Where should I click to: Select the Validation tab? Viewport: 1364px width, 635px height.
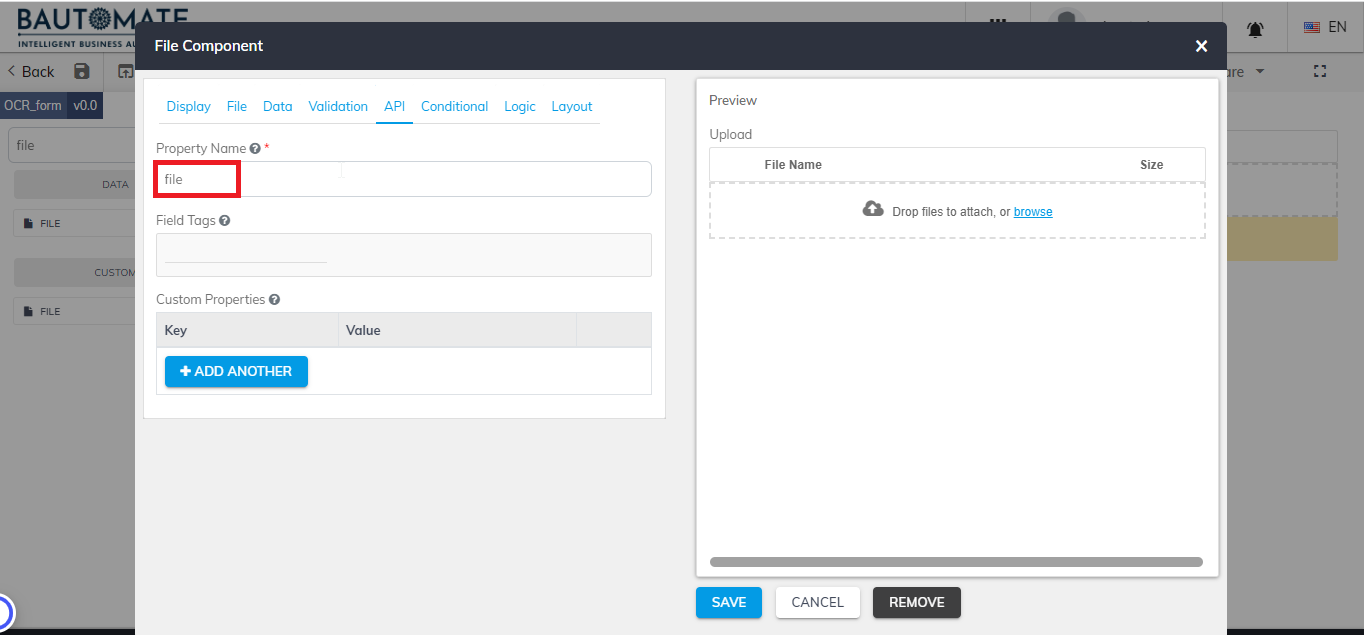pos(338,106)
